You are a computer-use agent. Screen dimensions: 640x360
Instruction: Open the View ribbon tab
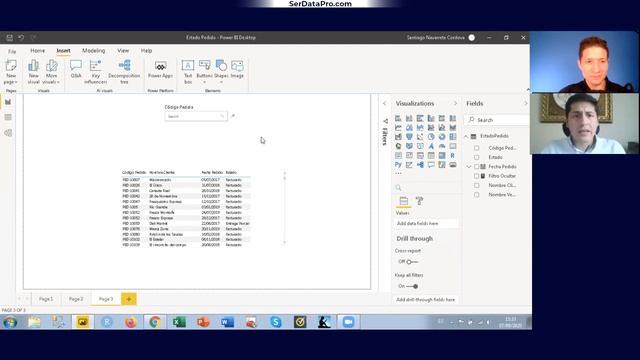(x=123, y=51)
